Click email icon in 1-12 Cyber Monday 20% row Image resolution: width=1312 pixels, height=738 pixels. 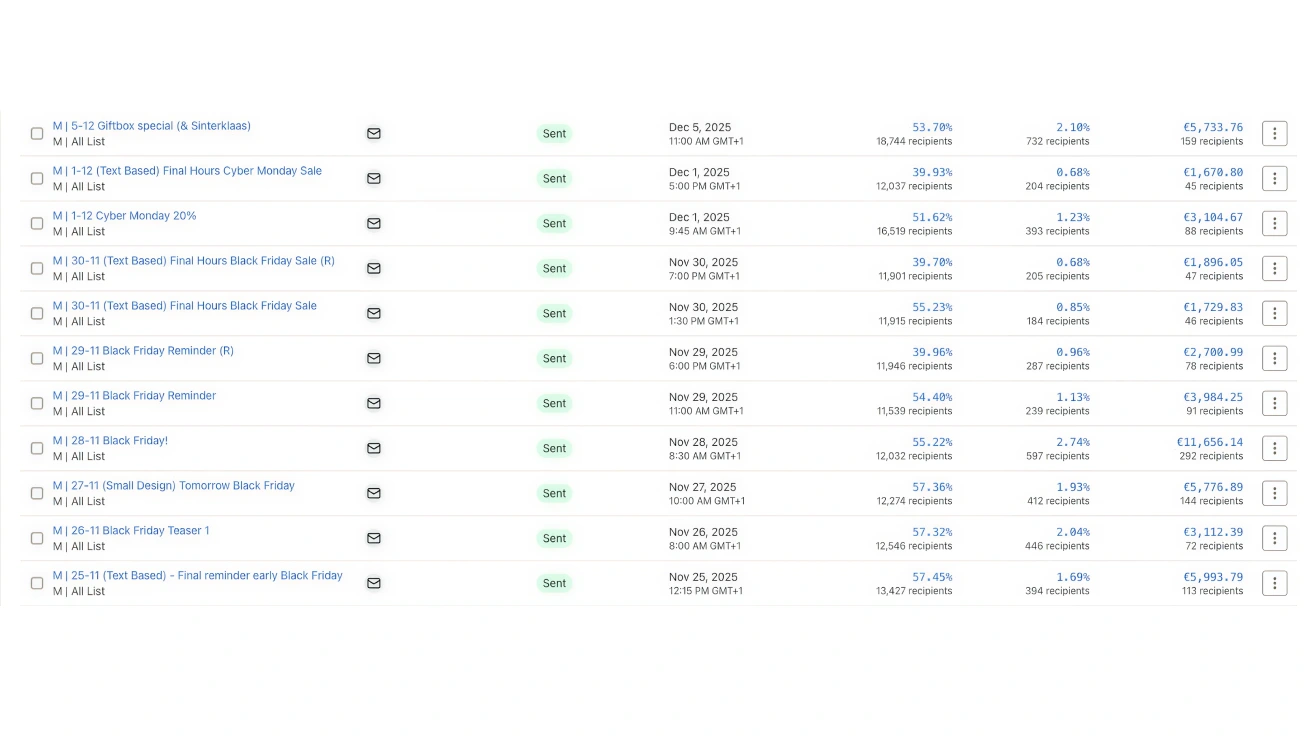(x=373, y=223)
